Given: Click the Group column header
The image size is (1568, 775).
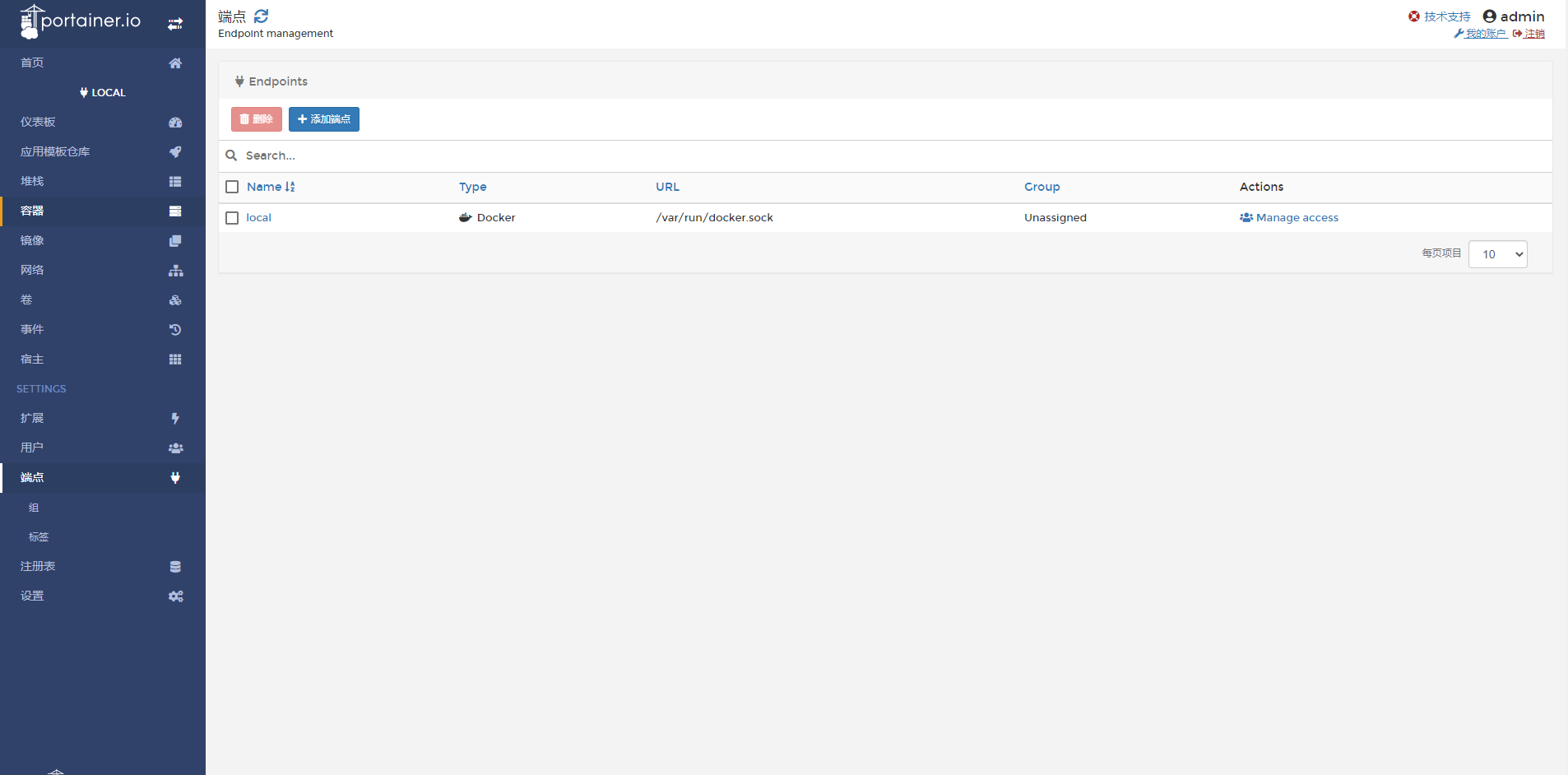Looking at the screenshot, I should pyautogui.click(x=1042, y=187).
